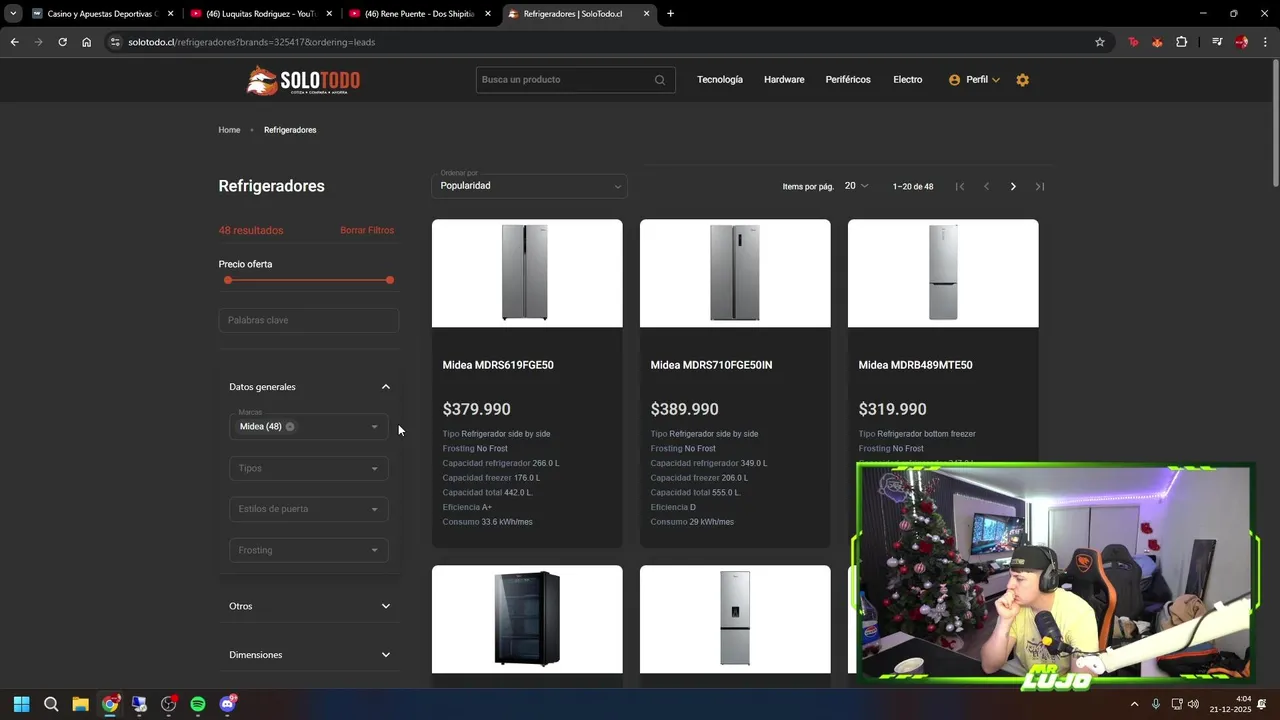Jump to last results page arrow
Viewport: 1280px width, 720px height.
(1040, 186)
